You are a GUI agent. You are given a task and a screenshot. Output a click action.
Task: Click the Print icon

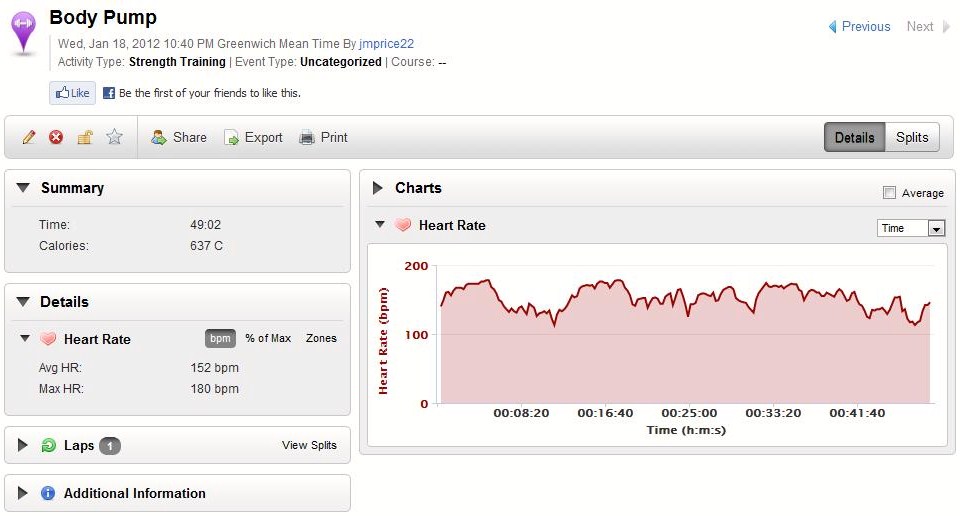(x=307, y=137)
